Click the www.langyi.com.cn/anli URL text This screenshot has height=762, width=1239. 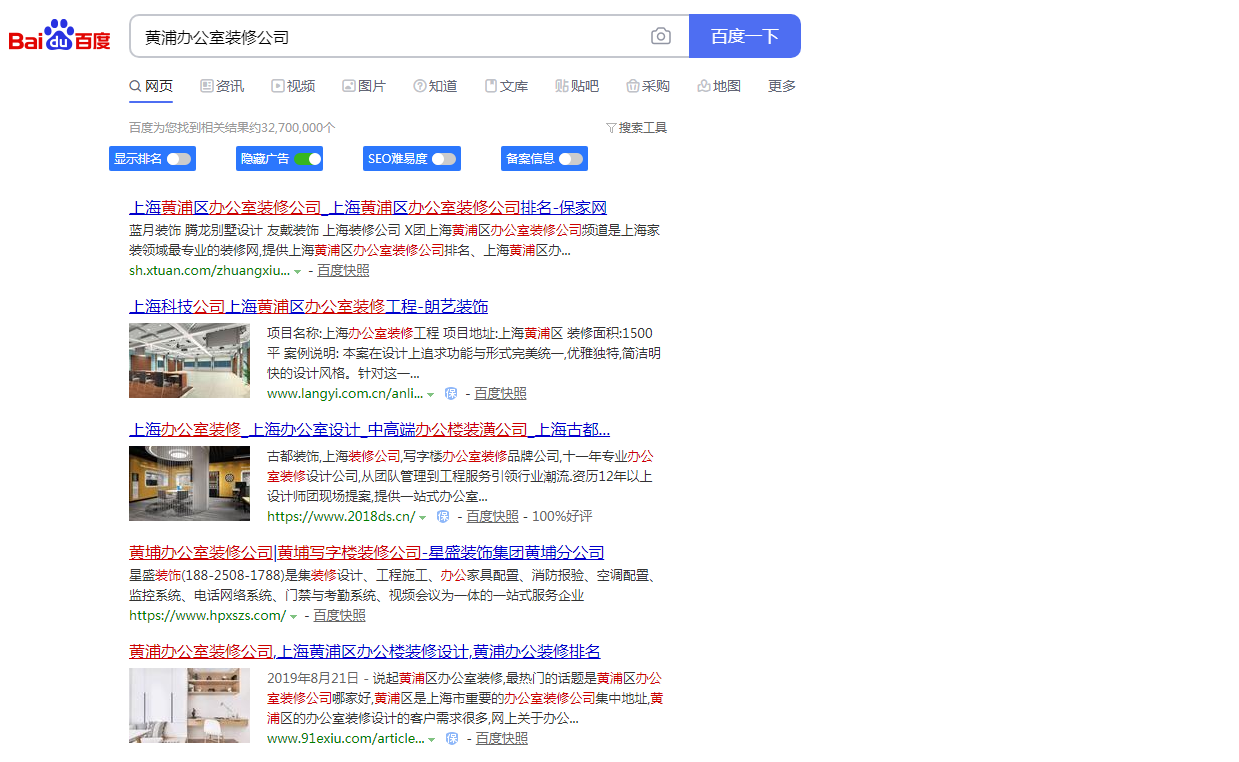(345, 394)
